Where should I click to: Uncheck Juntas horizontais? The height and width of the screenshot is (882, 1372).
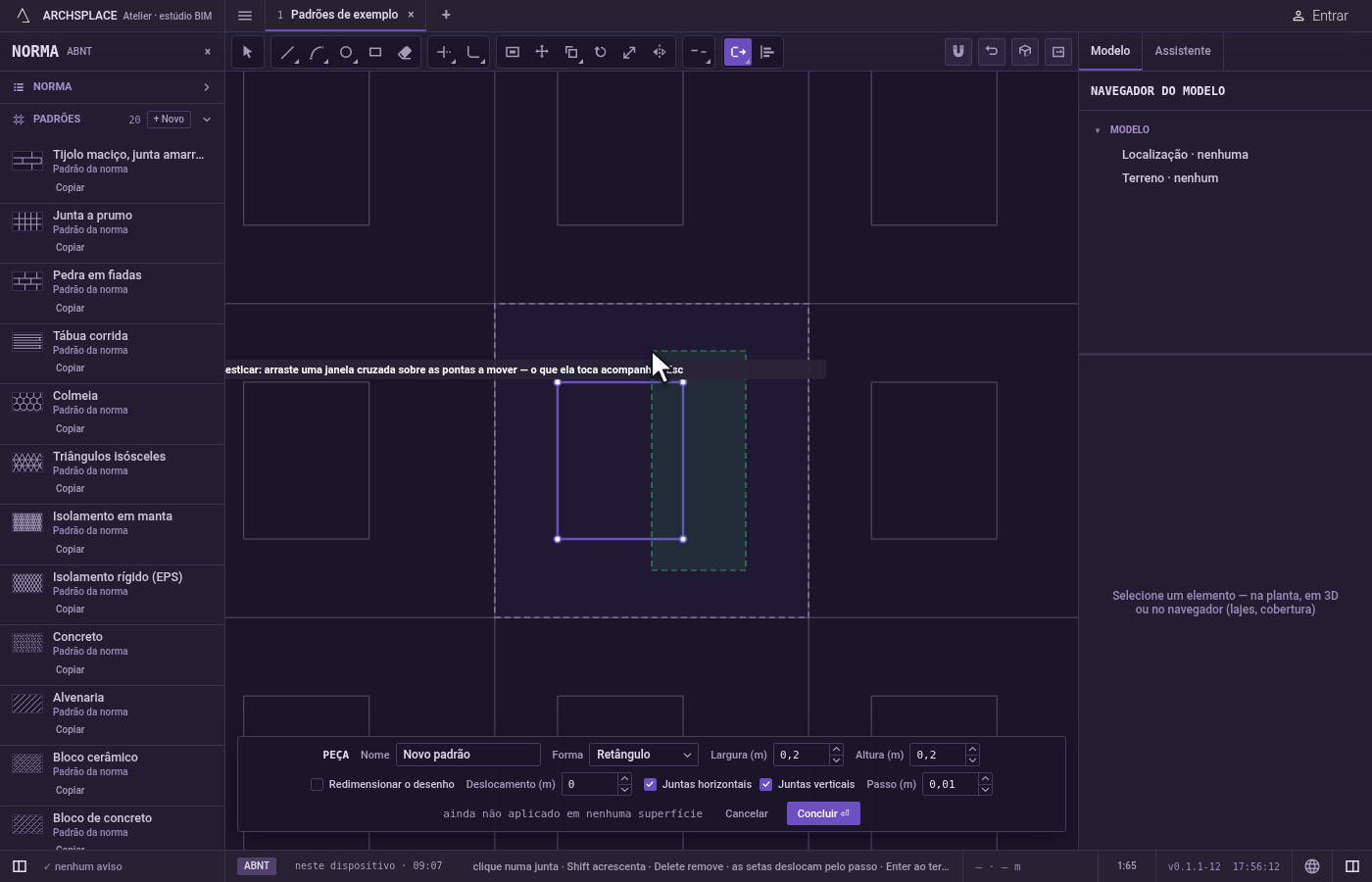click(x=650, y=784)
